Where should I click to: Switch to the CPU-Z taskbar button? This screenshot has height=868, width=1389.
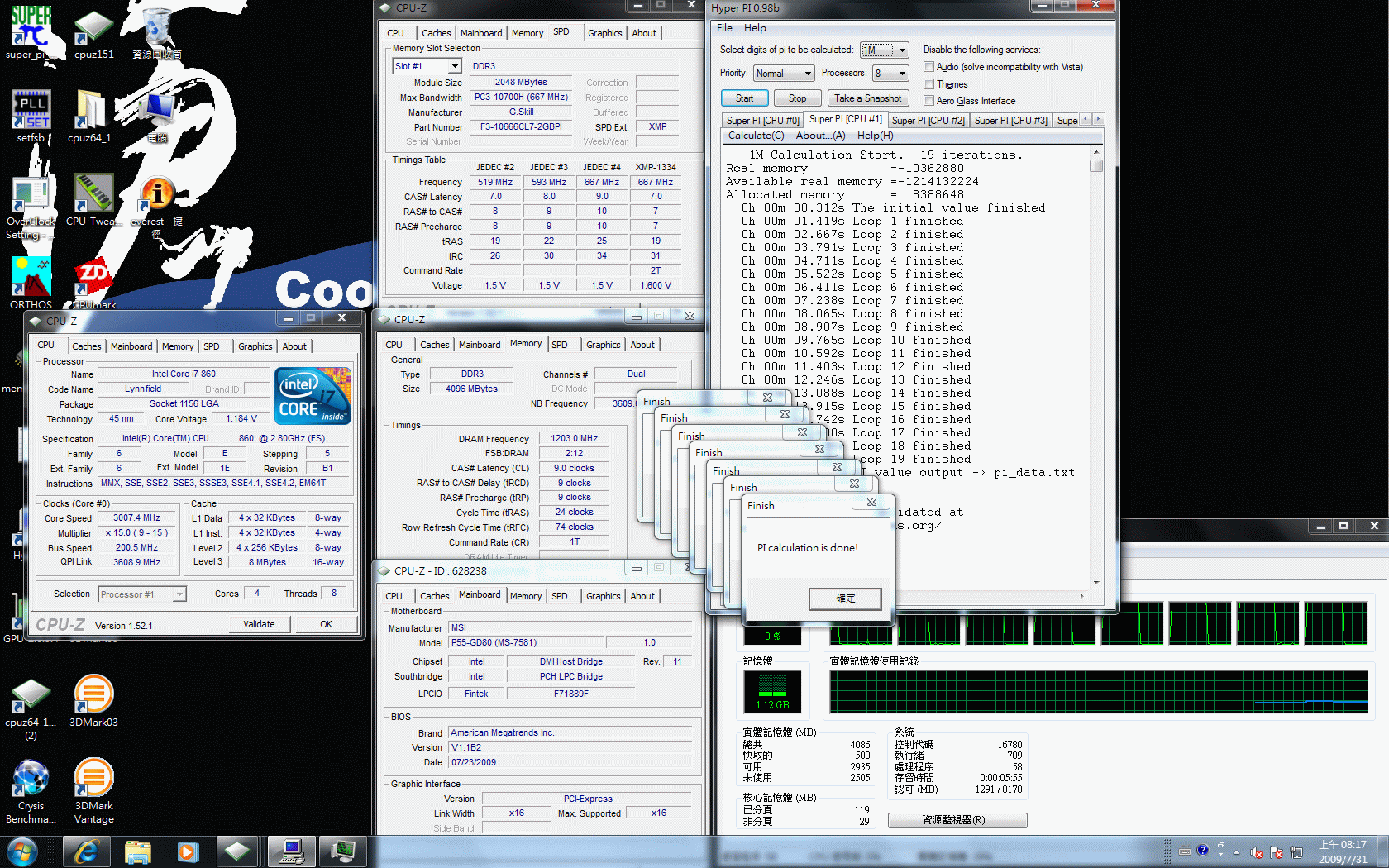[237, 851]
